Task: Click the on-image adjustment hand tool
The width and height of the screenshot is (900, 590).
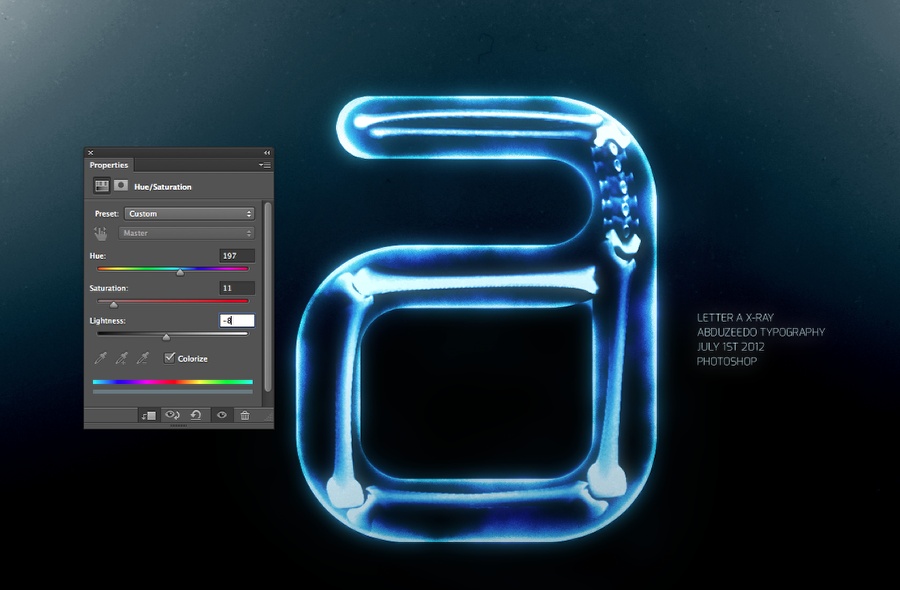Action: (100, 233)
